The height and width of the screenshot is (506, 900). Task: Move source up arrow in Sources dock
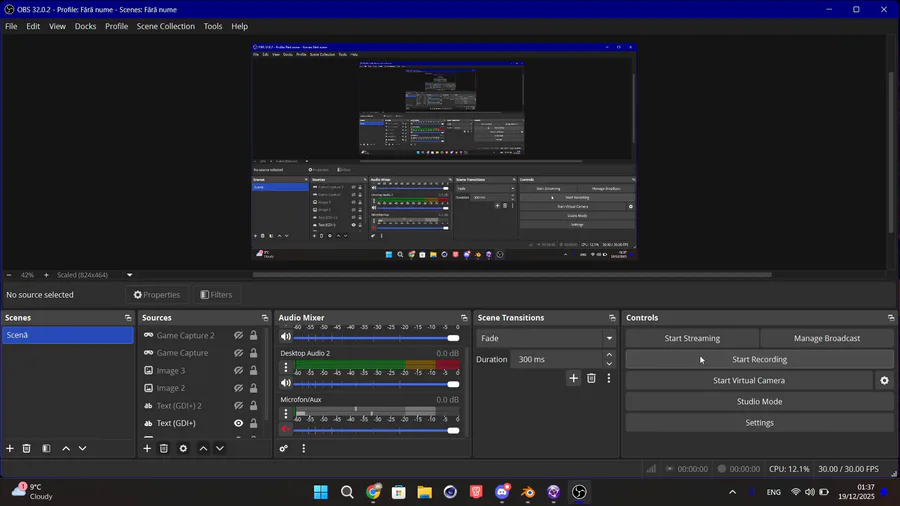pos(203,448)
